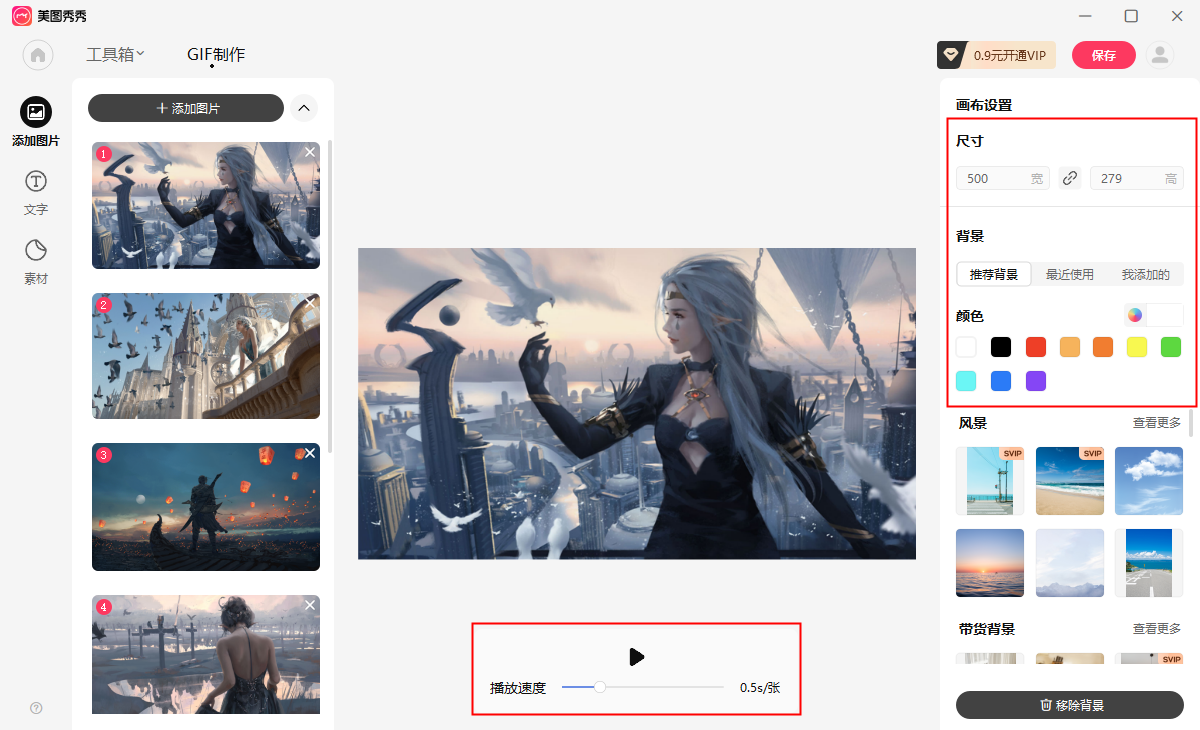
Task: Select image 2 thumbnail with castle birds
Action: pyautogui.click(x=206, y=356)
